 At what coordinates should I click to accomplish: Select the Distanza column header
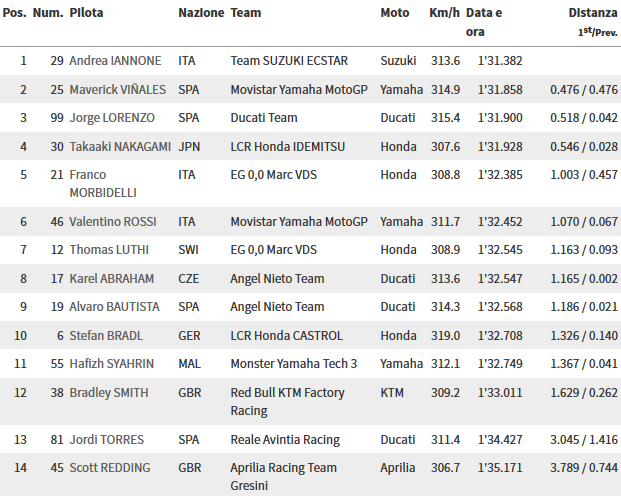coord(593,13)
